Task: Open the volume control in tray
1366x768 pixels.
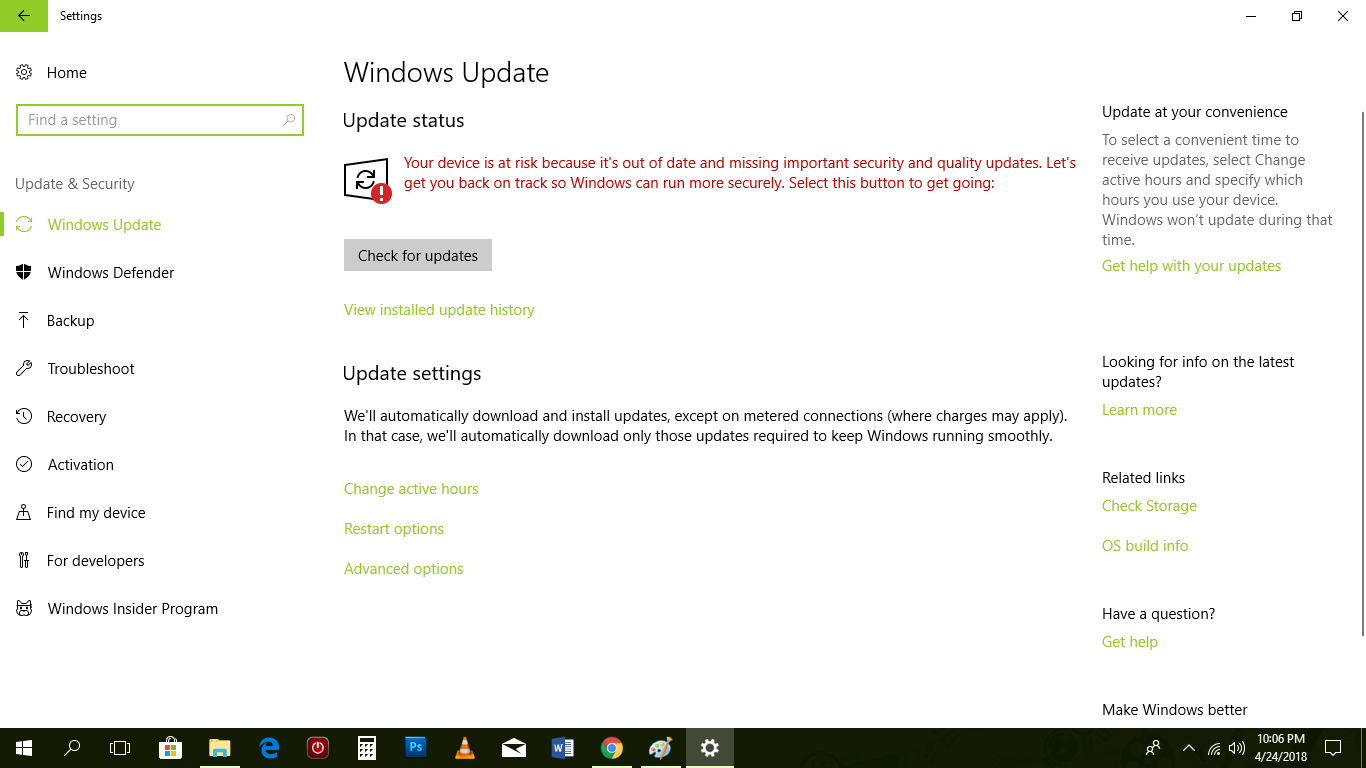Action: coord(1237,748)
